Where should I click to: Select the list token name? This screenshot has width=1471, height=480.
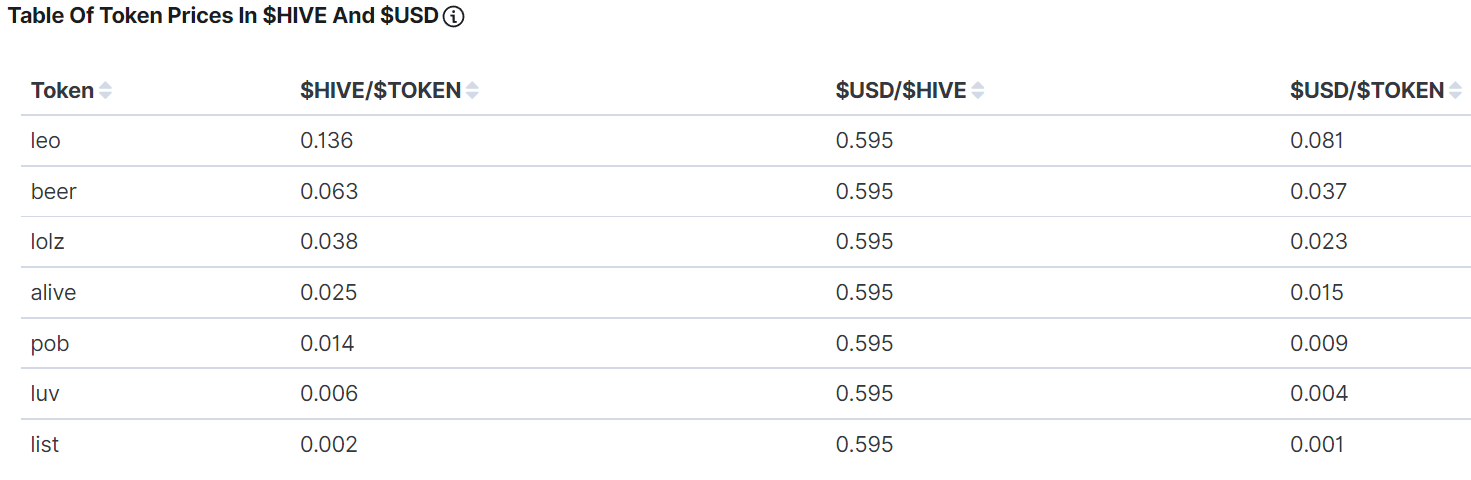[x=45, y=445]
